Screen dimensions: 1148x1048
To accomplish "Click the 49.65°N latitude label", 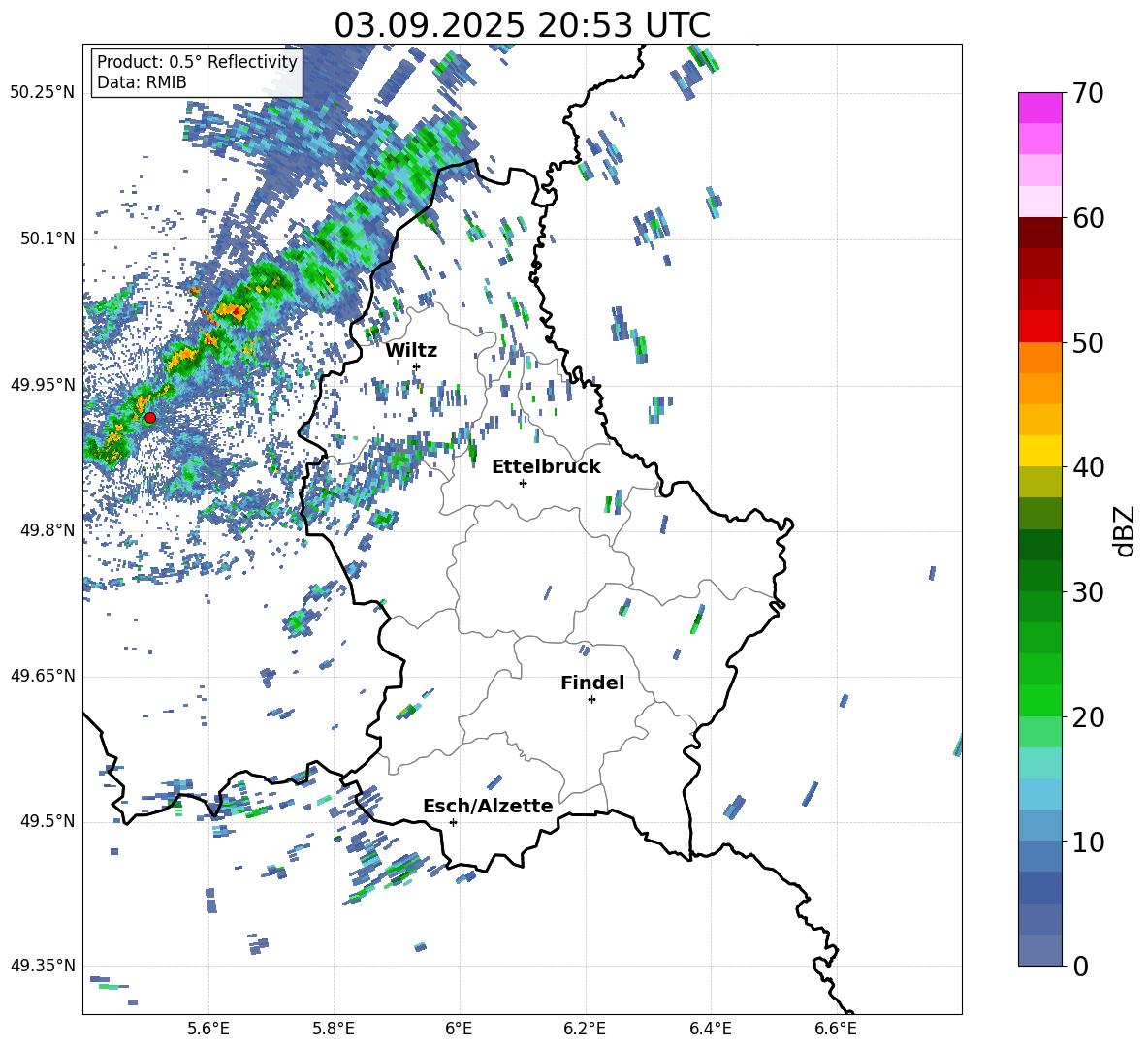I will pyautogui.click(x=43, y=676).
